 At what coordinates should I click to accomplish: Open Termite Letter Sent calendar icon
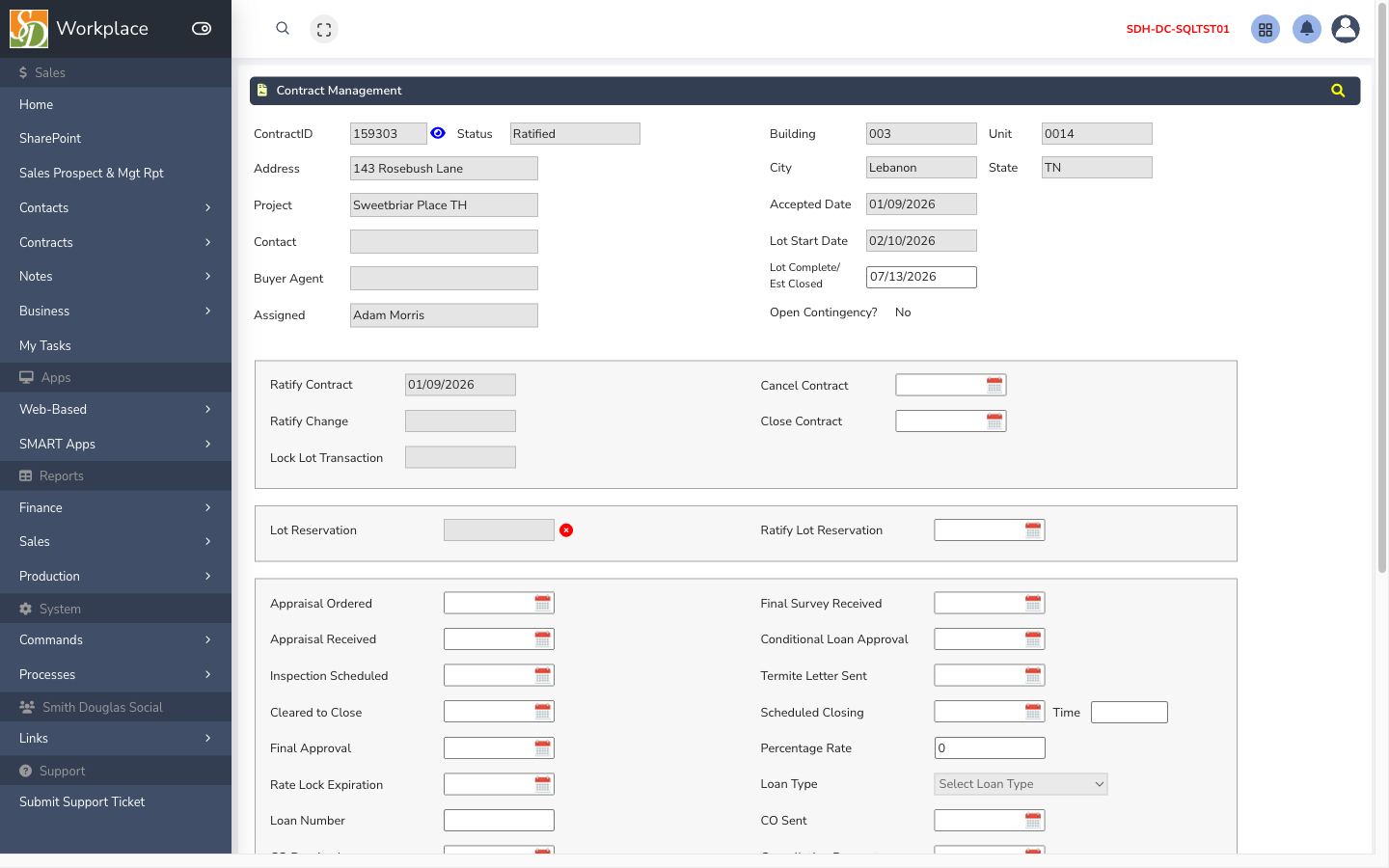pyautogui.click(x=1033, y=676)
